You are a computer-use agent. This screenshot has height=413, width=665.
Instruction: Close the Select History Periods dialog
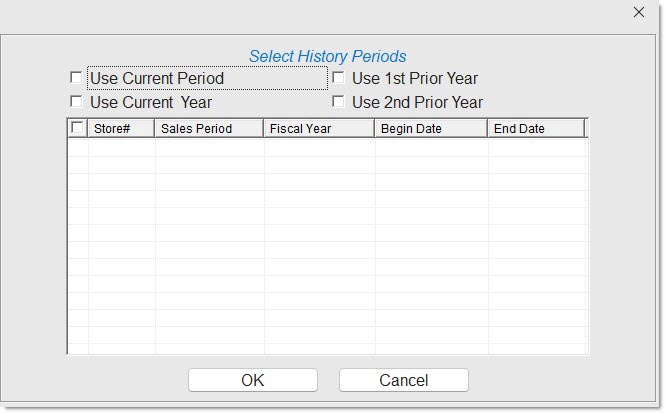(639, 12)
